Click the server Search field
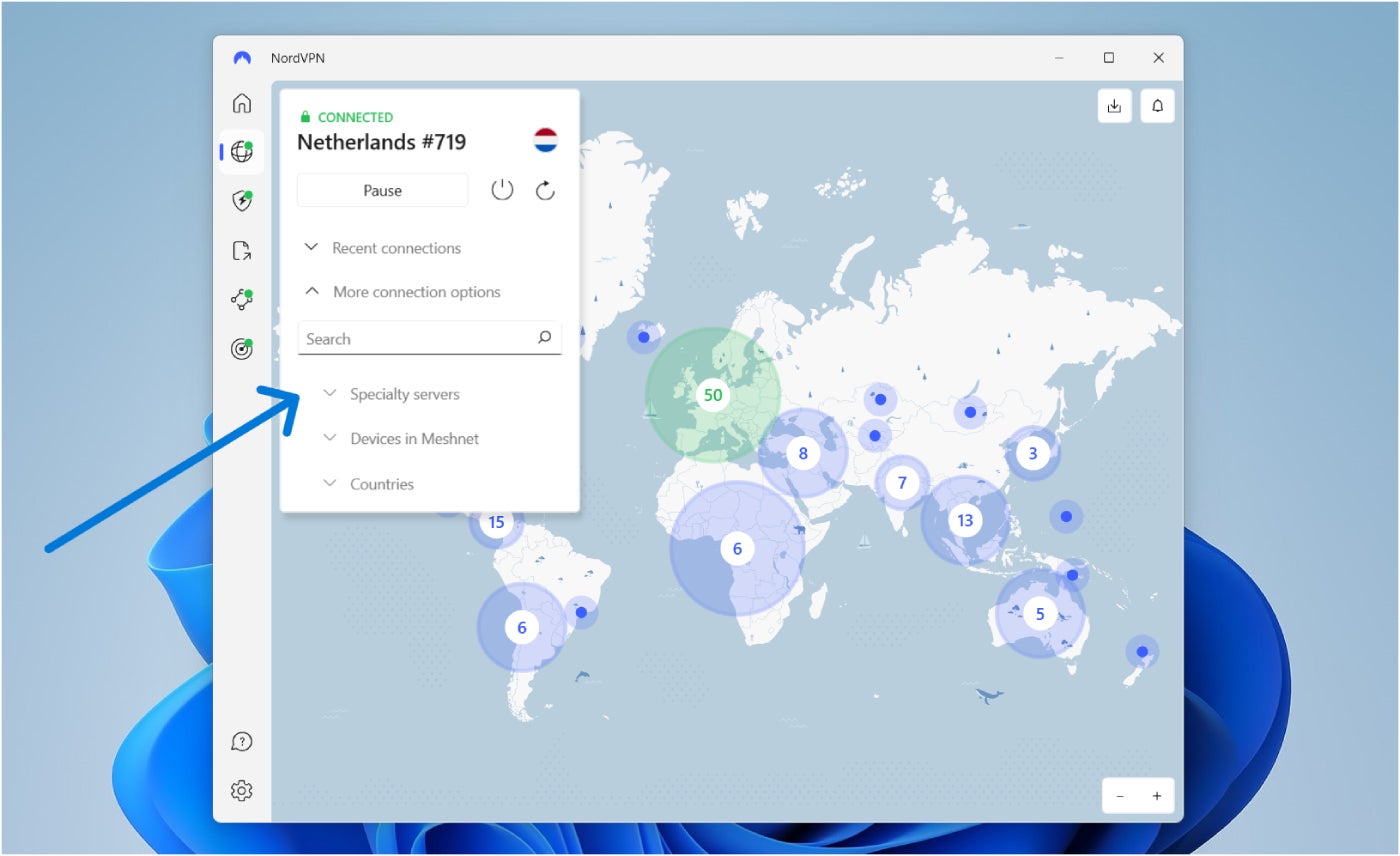The height and width of the screenshot is (856, 1400). (x=420, y=339)
